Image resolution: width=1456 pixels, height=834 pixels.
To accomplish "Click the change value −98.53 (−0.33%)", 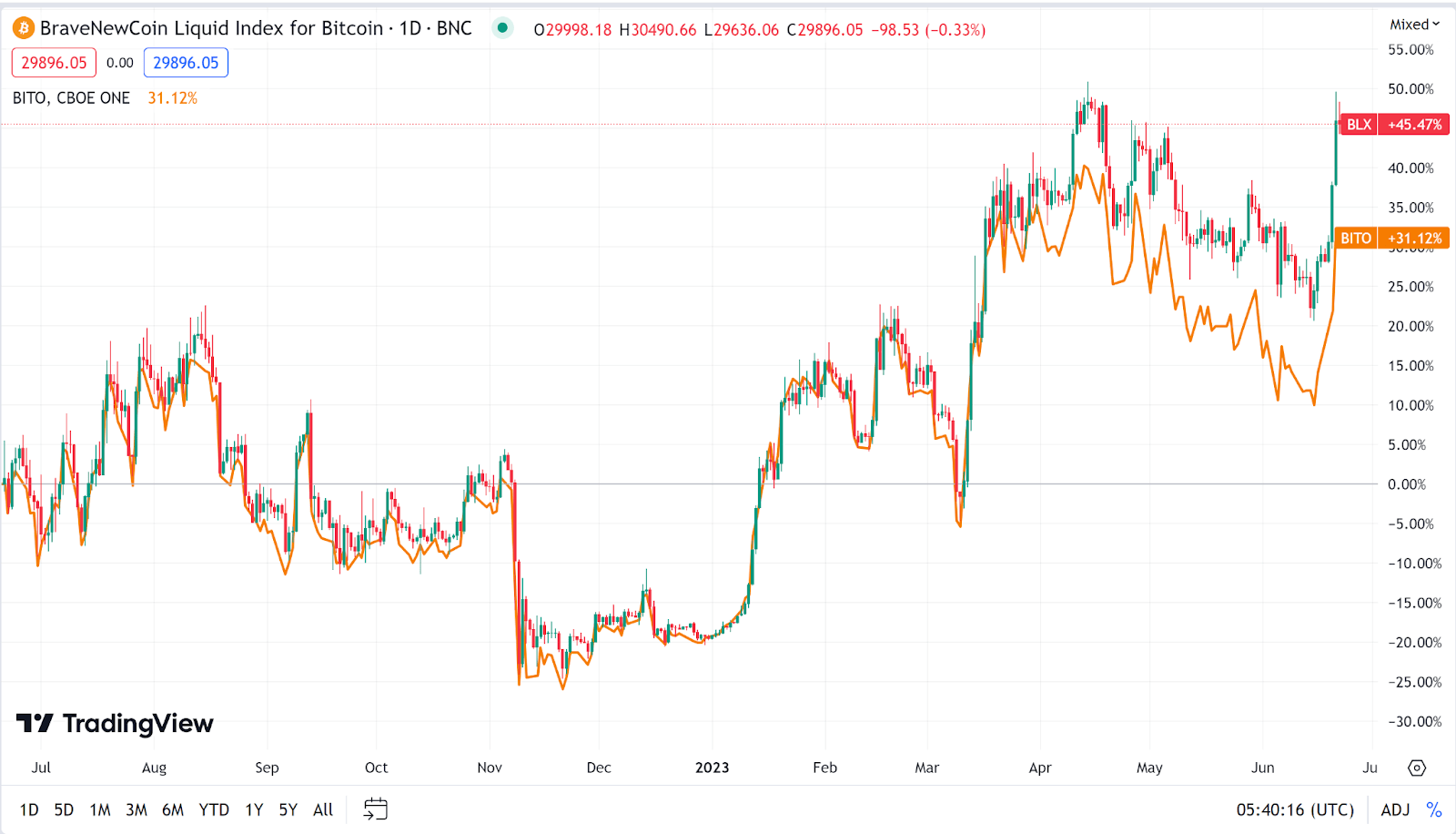I will point(928,30).
